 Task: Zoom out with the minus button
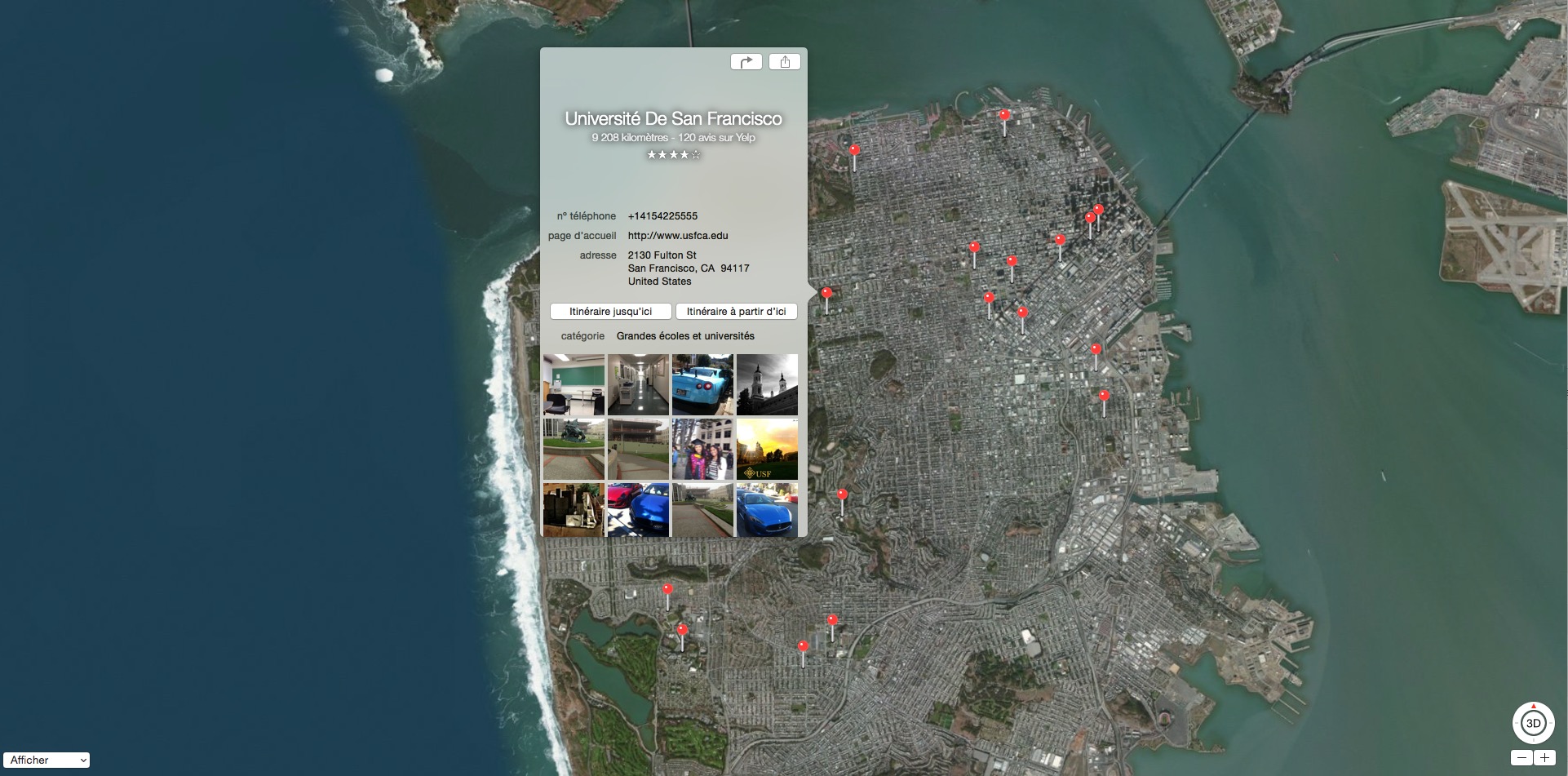[x=1521, y=758]
